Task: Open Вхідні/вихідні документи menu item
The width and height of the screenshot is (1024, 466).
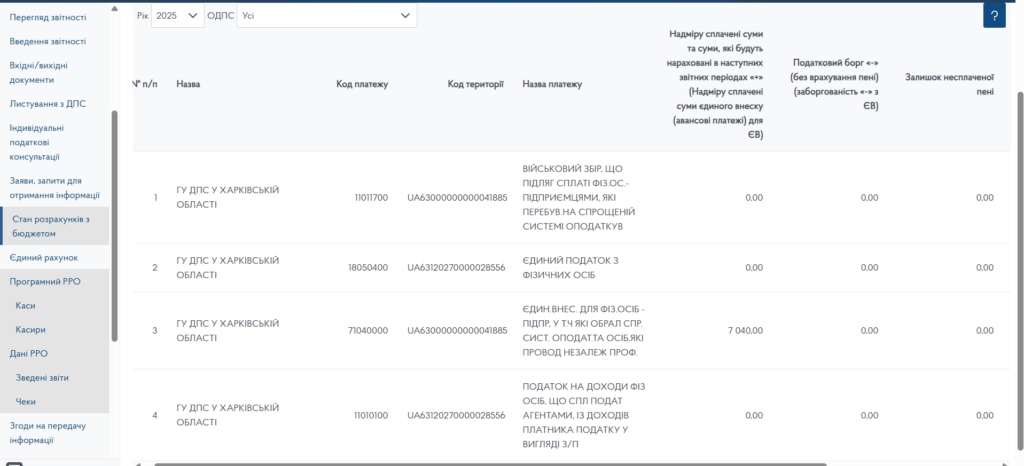Action: tap(45, 72)
